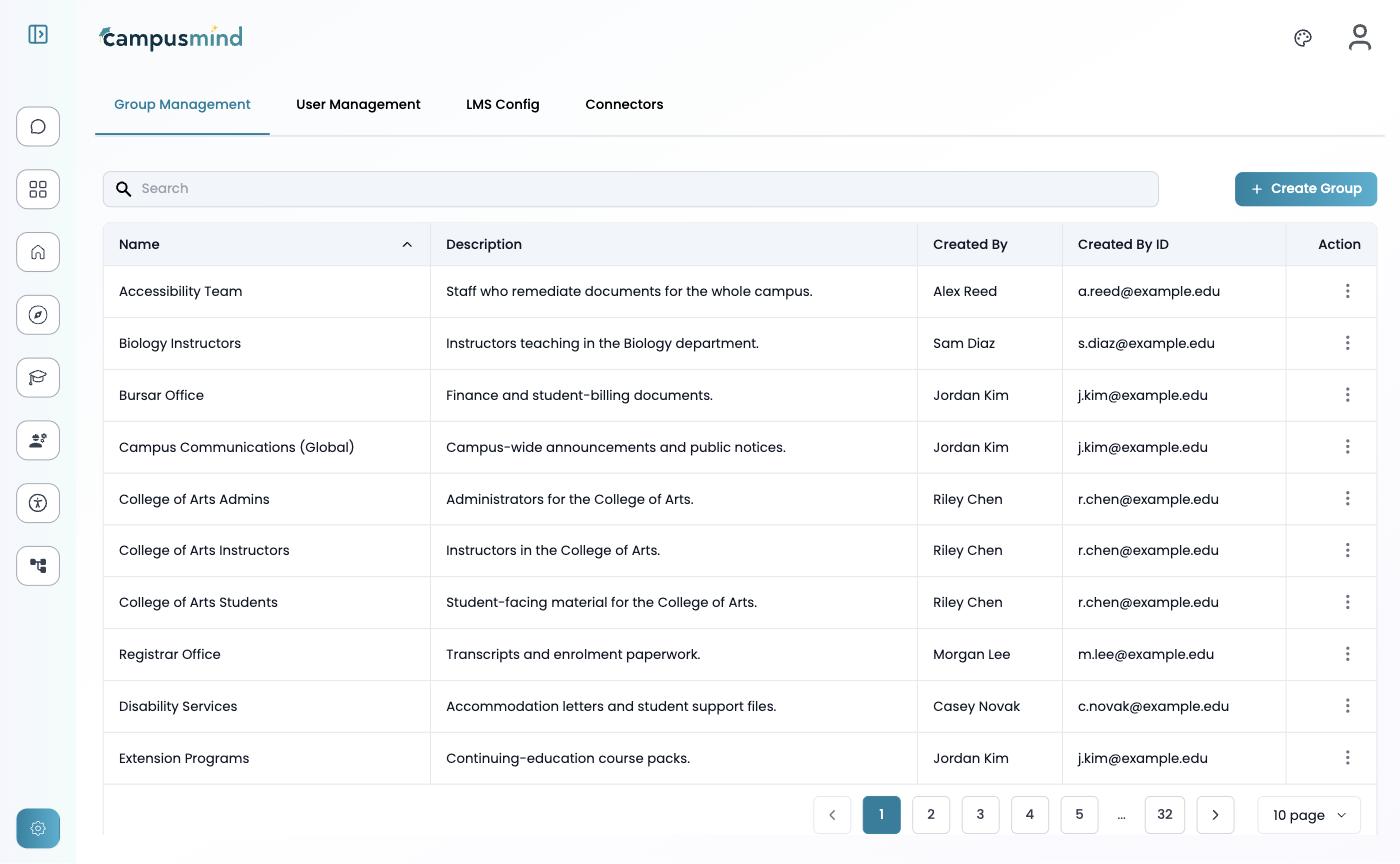Open the grid dashboard sidebar icon

(x=38, y=189)
